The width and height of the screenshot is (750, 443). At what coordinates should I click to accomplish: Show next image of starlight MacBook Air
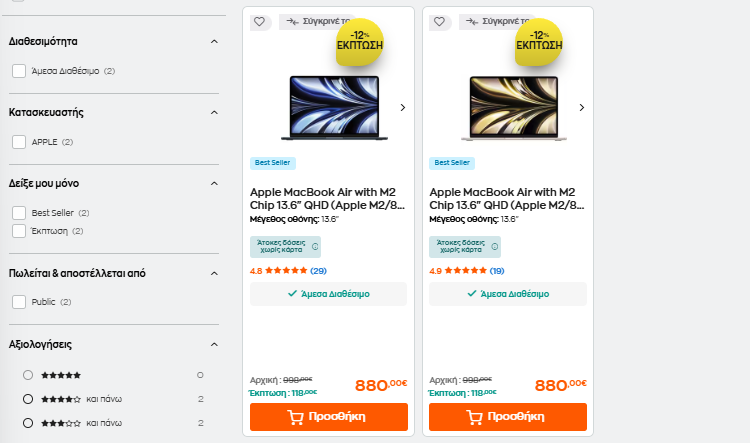pyautogui.click(x=582, y=107)
